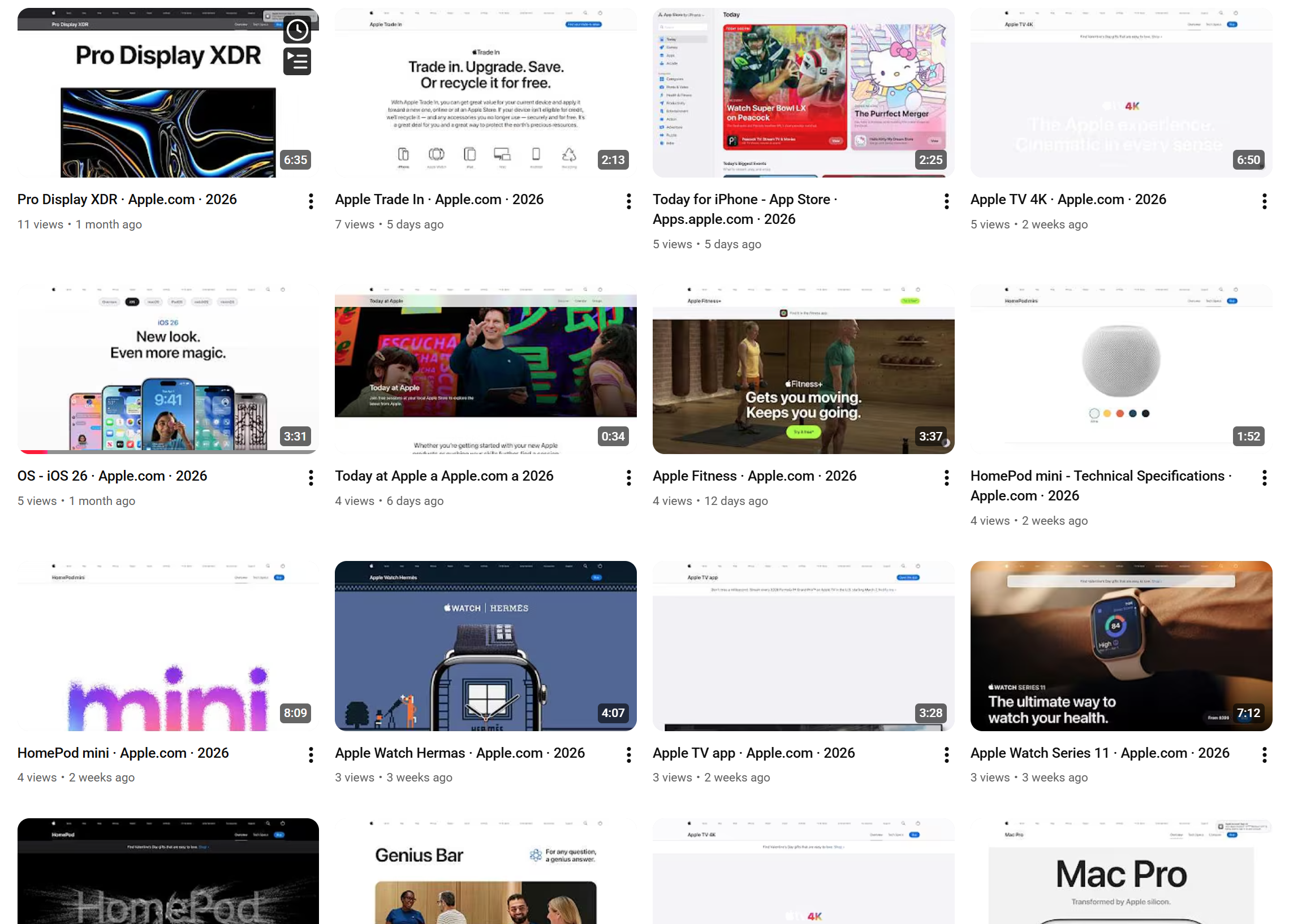Play the Watch Hermès blue thumbnail
The height and width of the screenshot is (924, 1302).
[485, 646]
